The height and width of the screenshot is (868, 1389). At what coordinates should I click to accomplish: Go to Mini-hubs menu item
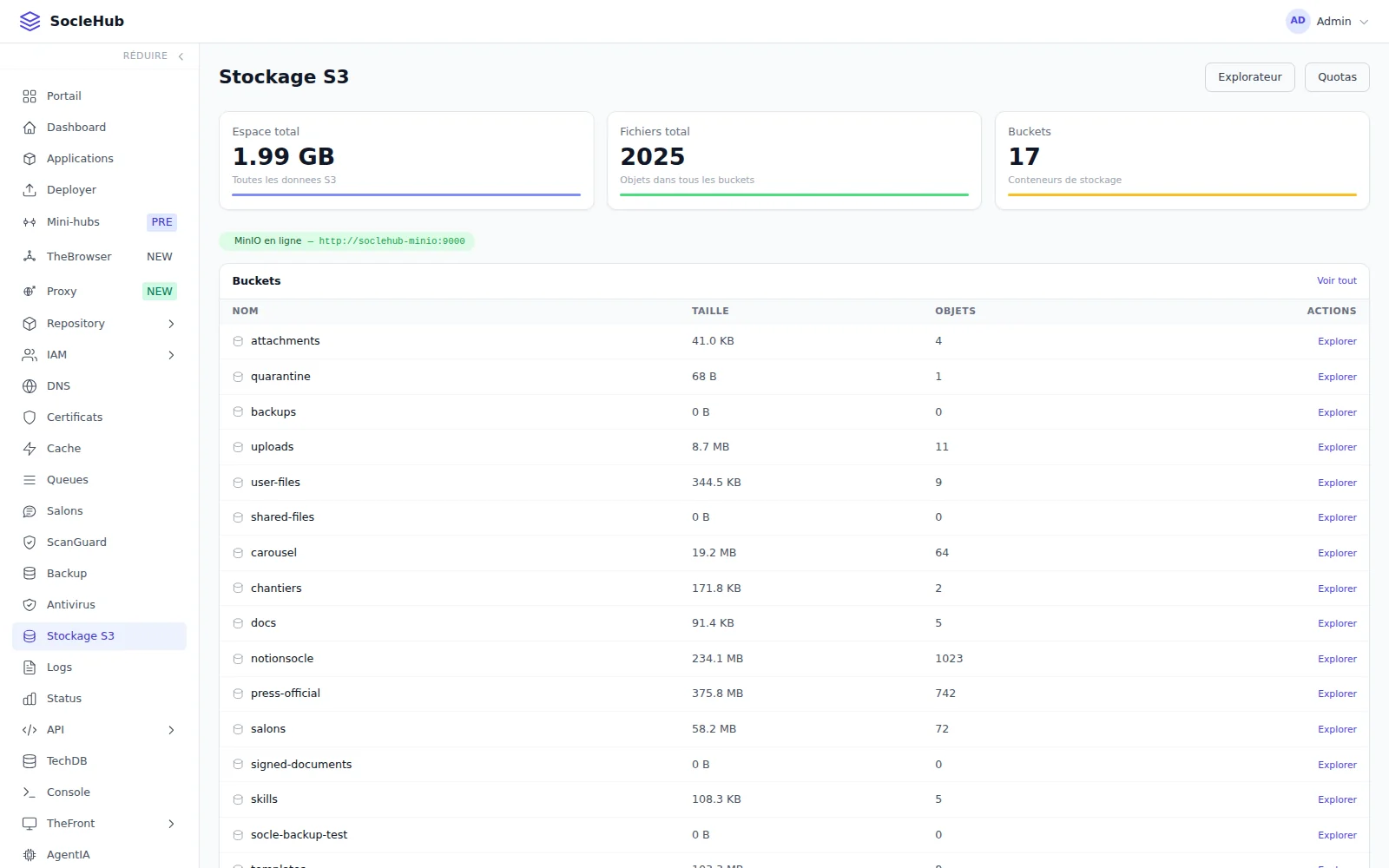(x=100, y=222)
